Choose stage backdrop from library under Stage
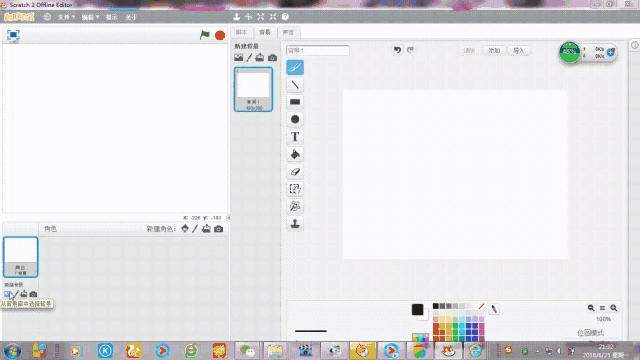The image size is (640, 360). [x=7, y=294]
